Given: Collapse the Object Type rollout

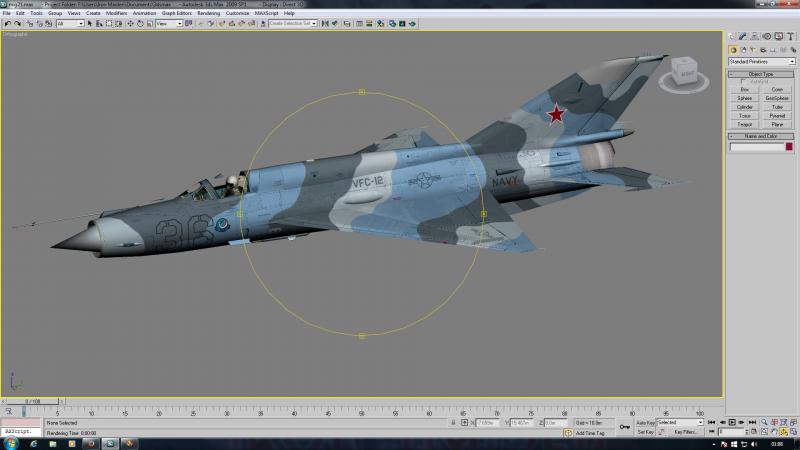Looking at the screenshot, I should (x=761, y=74).
